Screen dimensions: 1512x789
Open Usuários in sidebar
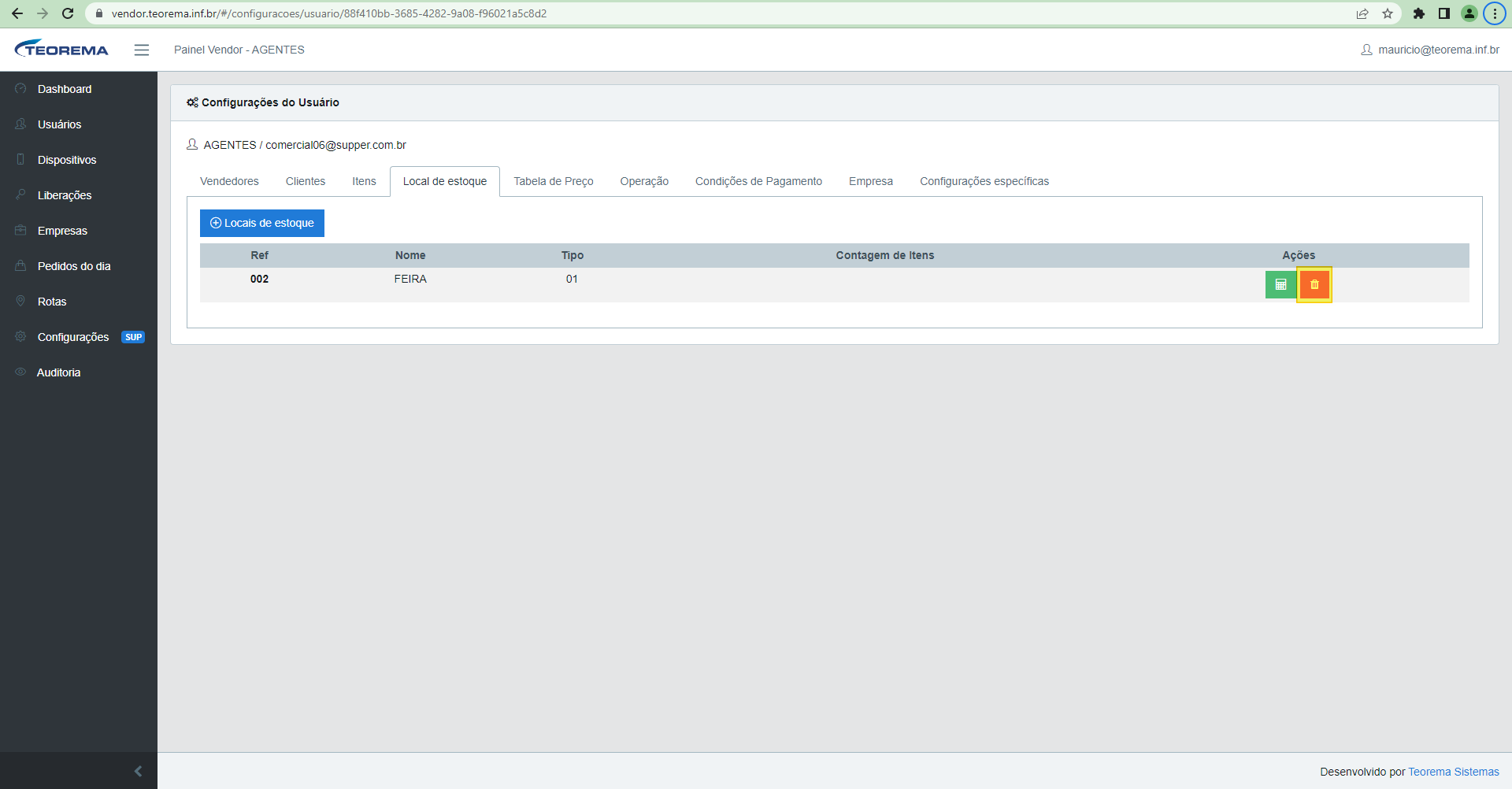79,124
